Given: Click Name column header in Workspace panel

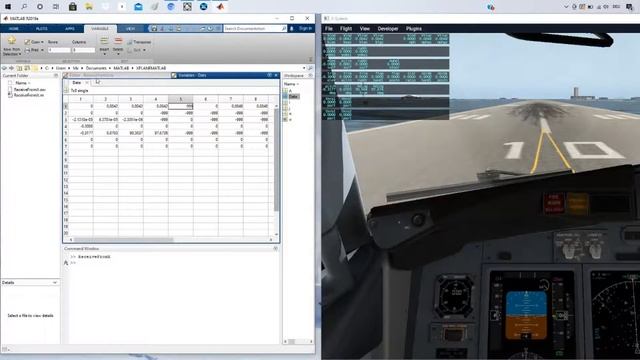Looking at the screenshot, I should pos(290,84).
